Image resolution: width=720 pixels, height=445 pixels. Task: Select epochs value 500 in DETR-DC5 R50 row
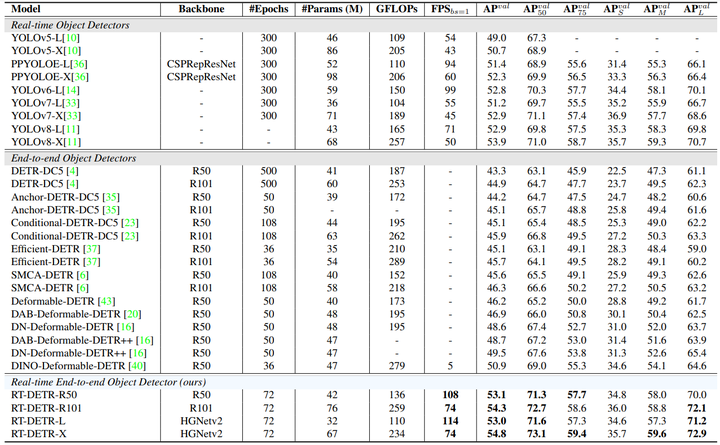click(x=269, y=171)
